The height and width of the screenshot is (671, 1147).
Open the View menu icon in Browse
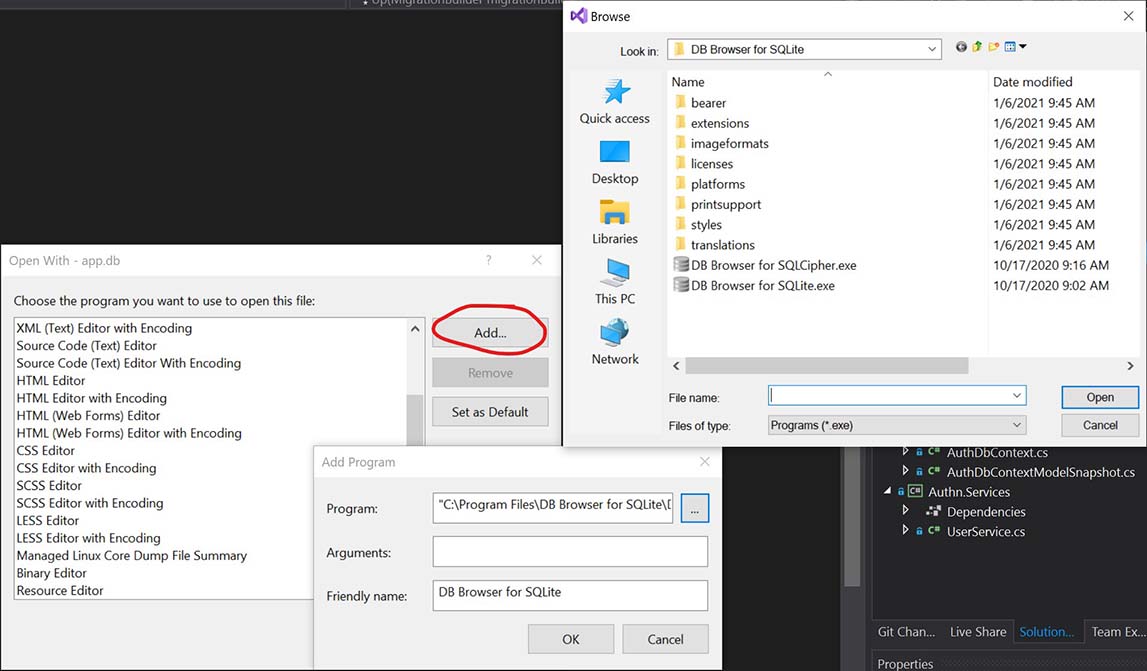coord(1015,47)
